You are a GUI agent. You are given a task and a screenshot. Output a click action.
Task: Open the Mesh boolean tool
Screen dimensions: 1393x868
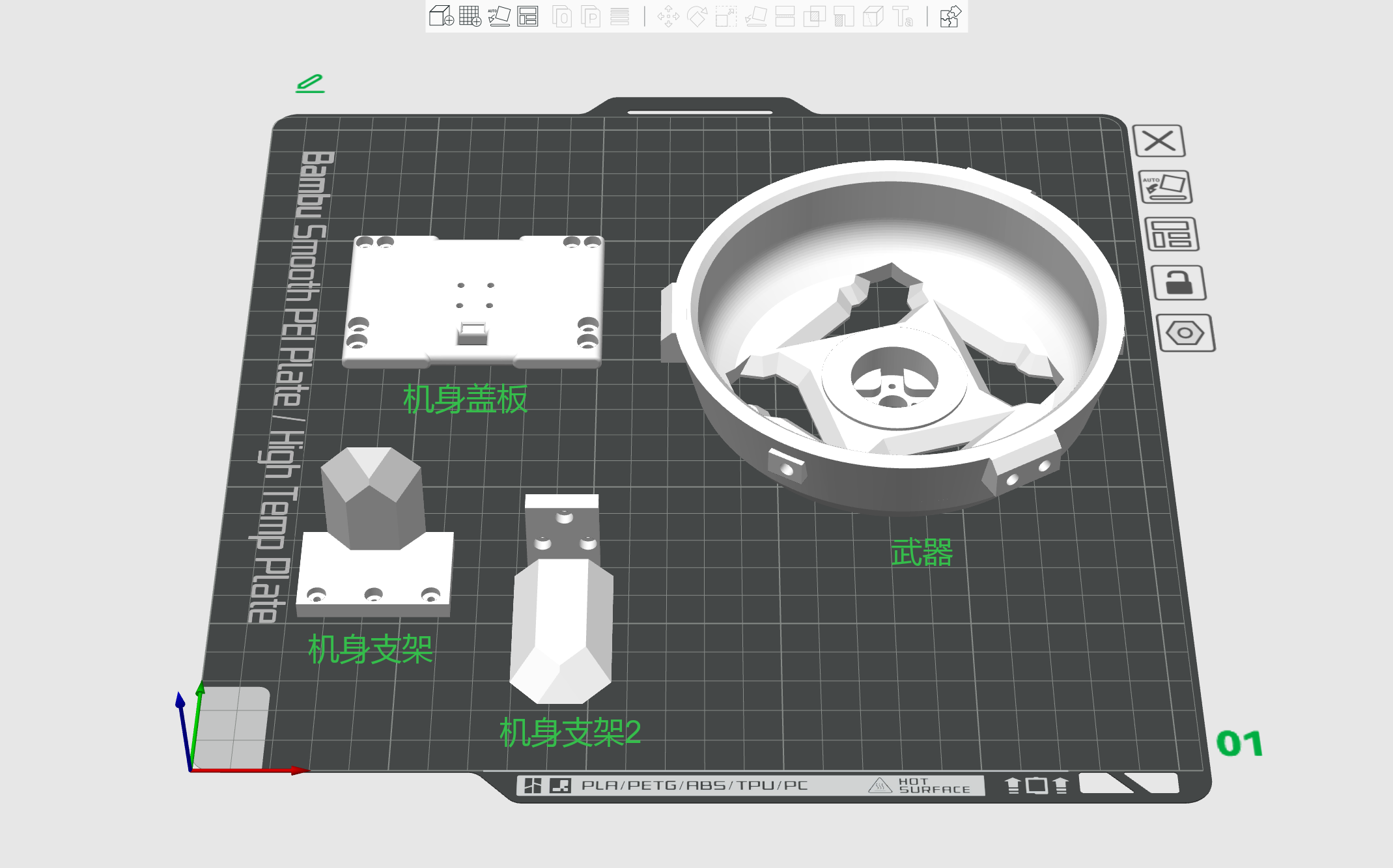(x=814, y=16)
